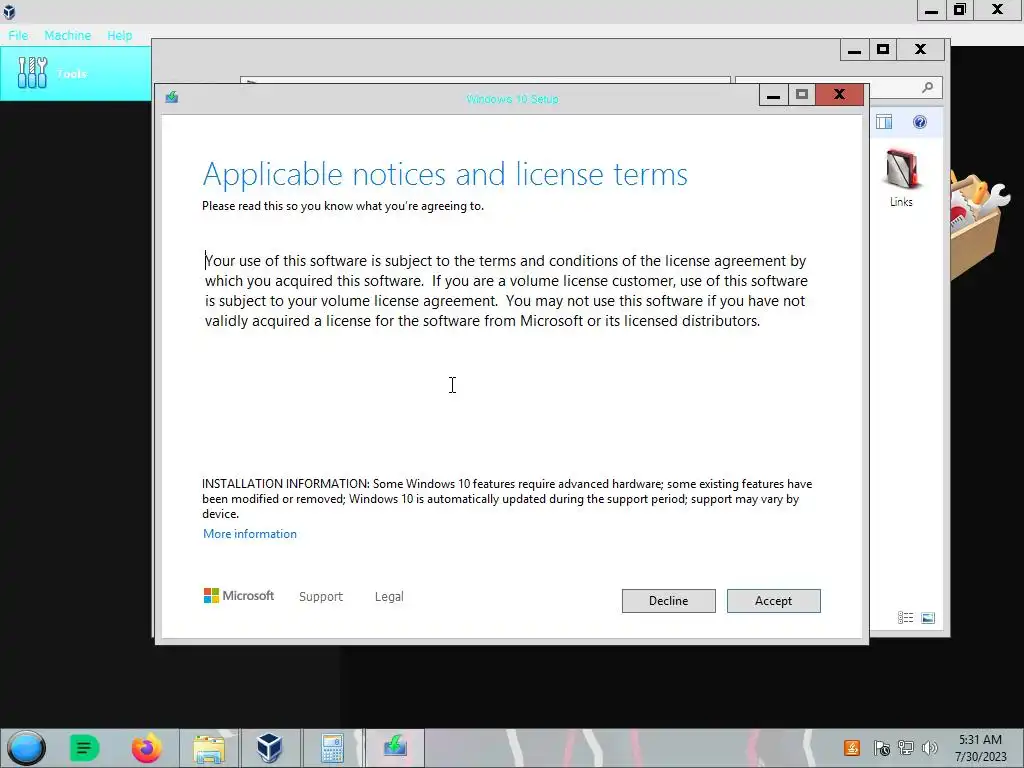Launch Firefox from the taskbar
This screenshot has height=768, width=1024.
tap(146, 748)
